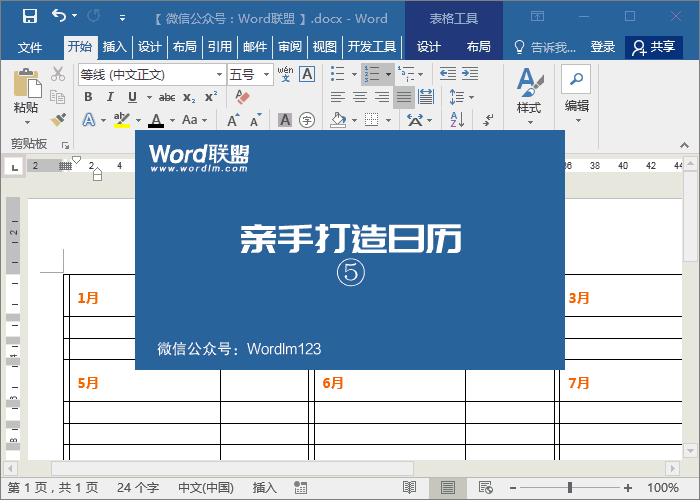Center align text
Image resolution: width=700 pixels, height=500 pixels.
pos(360,97)
